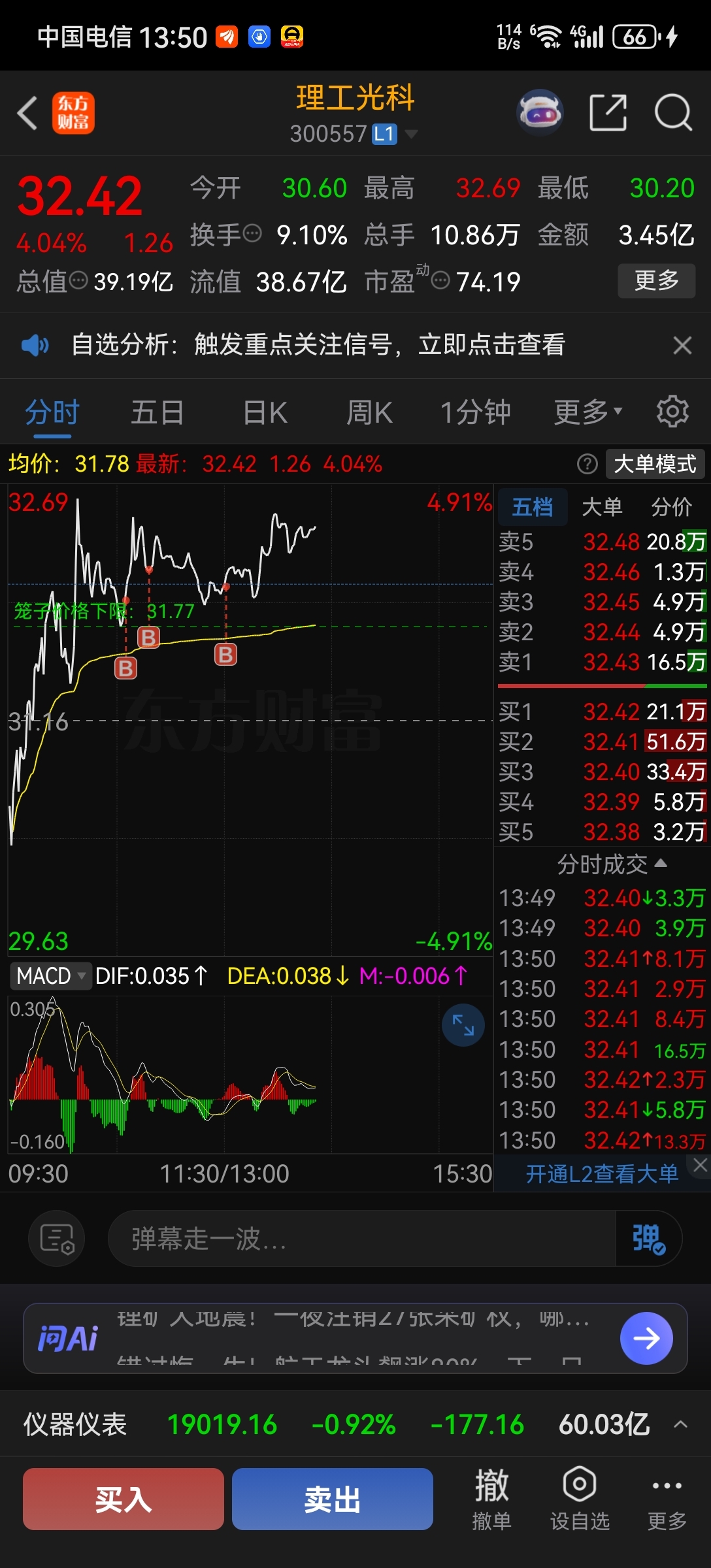
Task: Close the 开通L2 banner
Action: point(700,1165)
